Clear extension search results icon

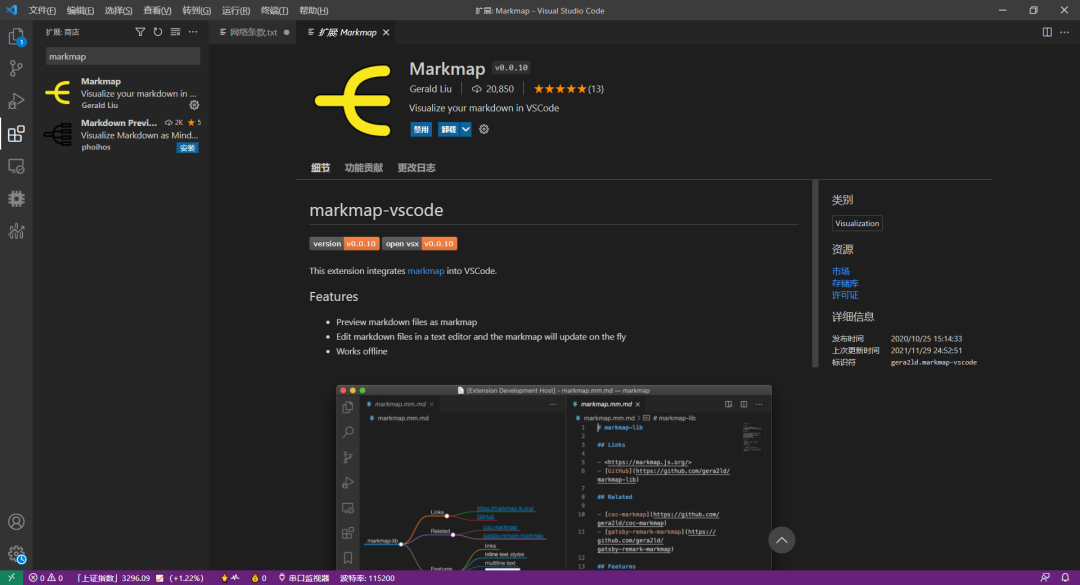pyautogui.click(x=176, y=32)
